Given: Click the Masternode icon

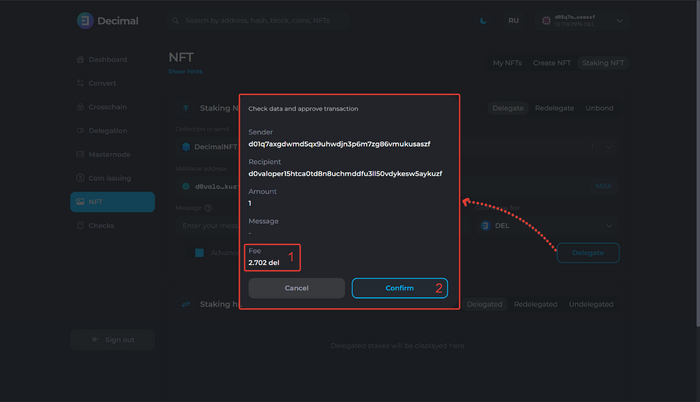Looking at the screenshot, I should pos(80,154).
